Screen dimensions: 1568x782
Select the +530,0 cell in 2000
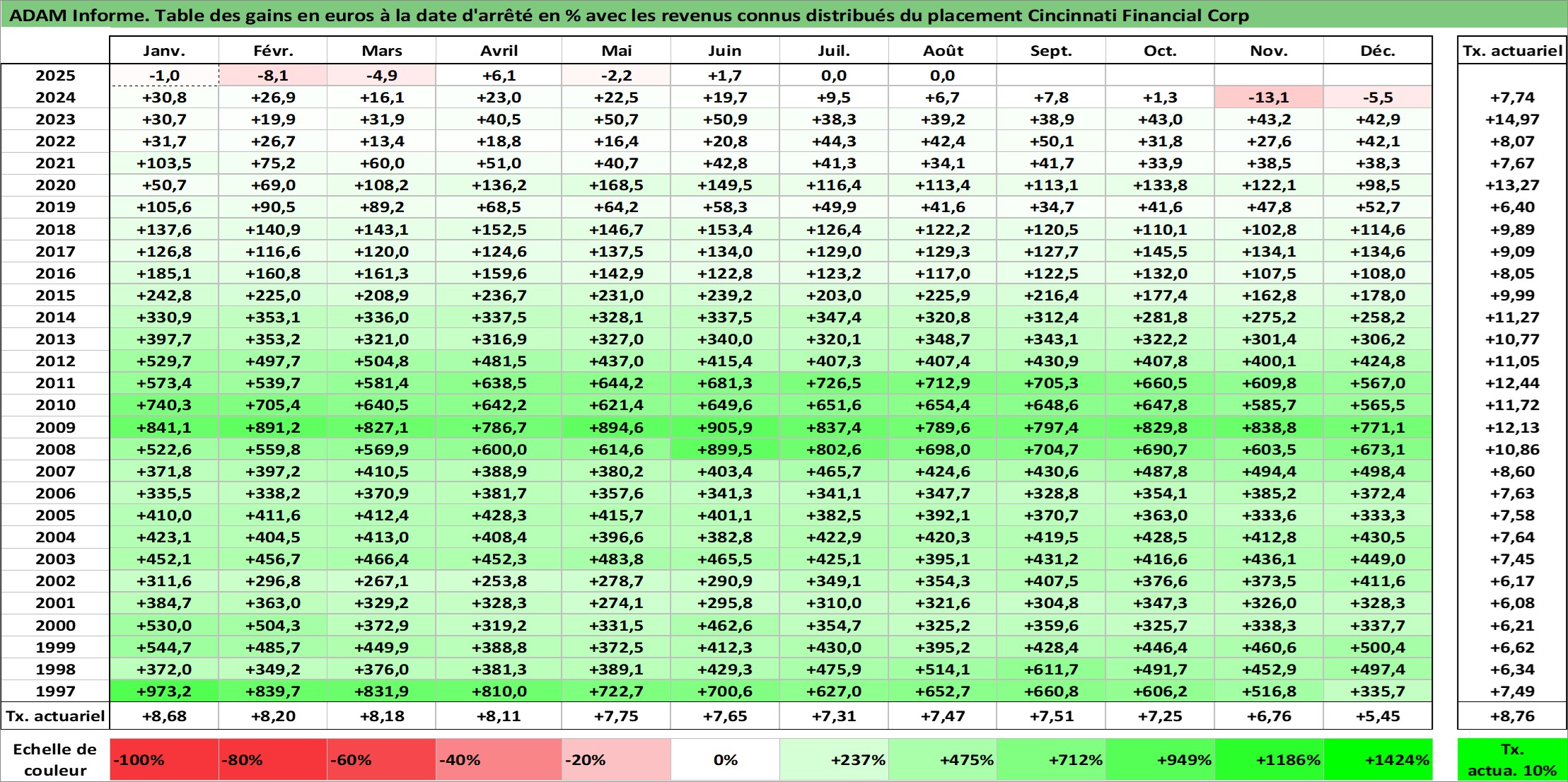click(164, 625)
